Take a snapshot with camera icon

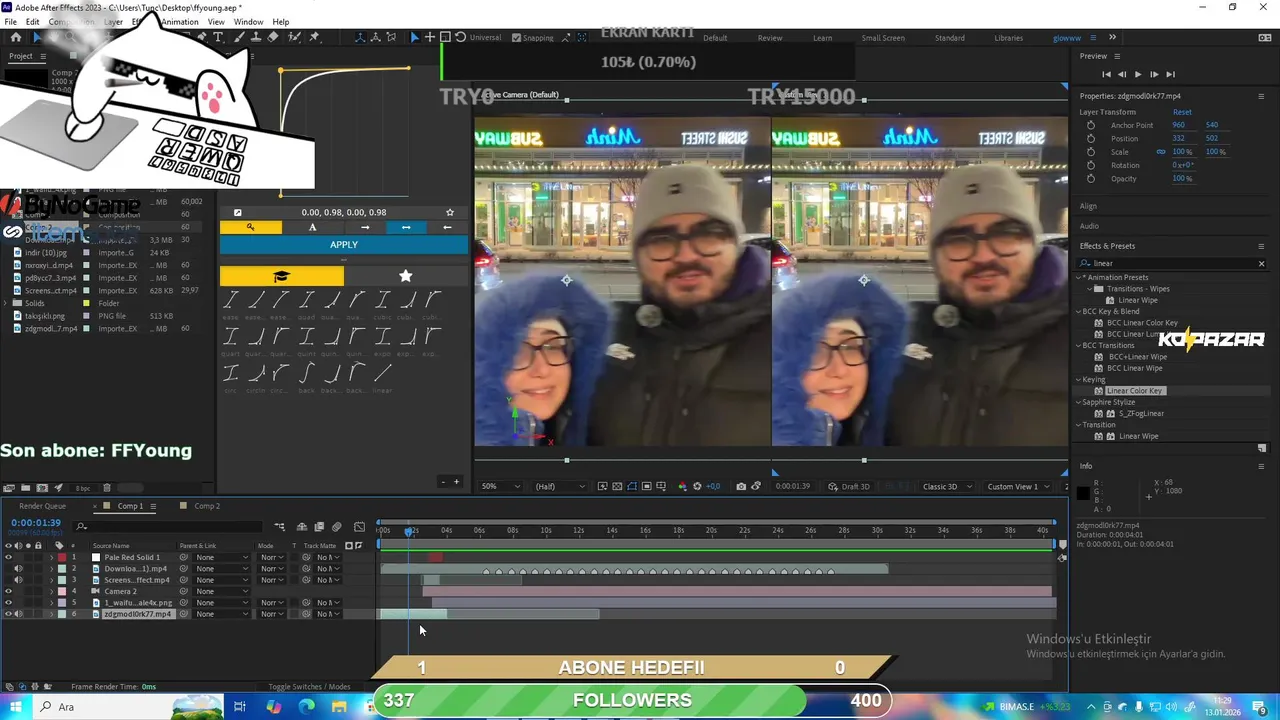[x=741, y=486]
